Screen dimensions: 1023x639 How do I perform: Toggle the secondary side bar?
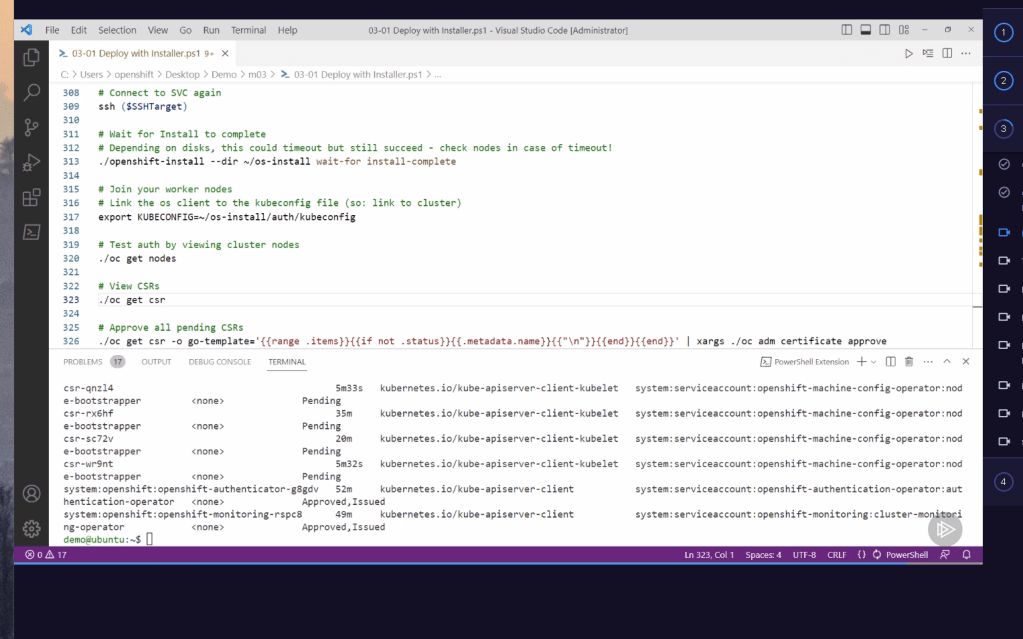pyautogui.click(x=884, y=30)
